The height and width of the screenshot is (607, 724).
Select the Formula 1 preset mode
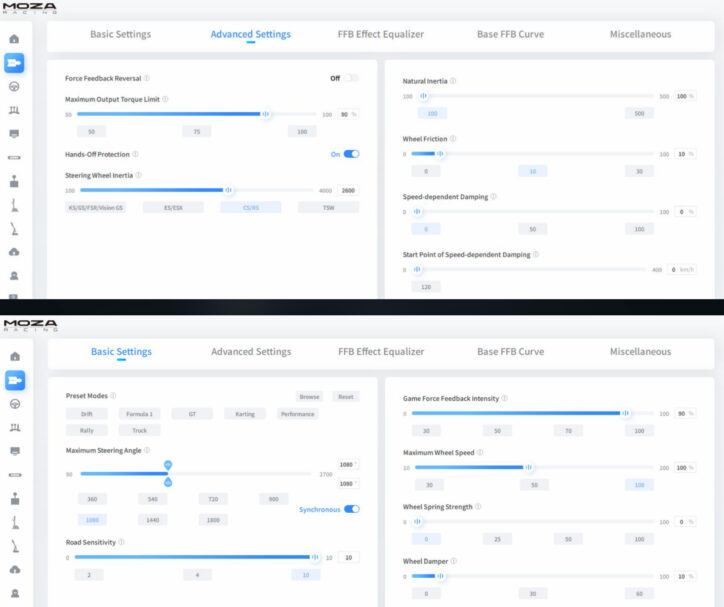tap(139, 414)
